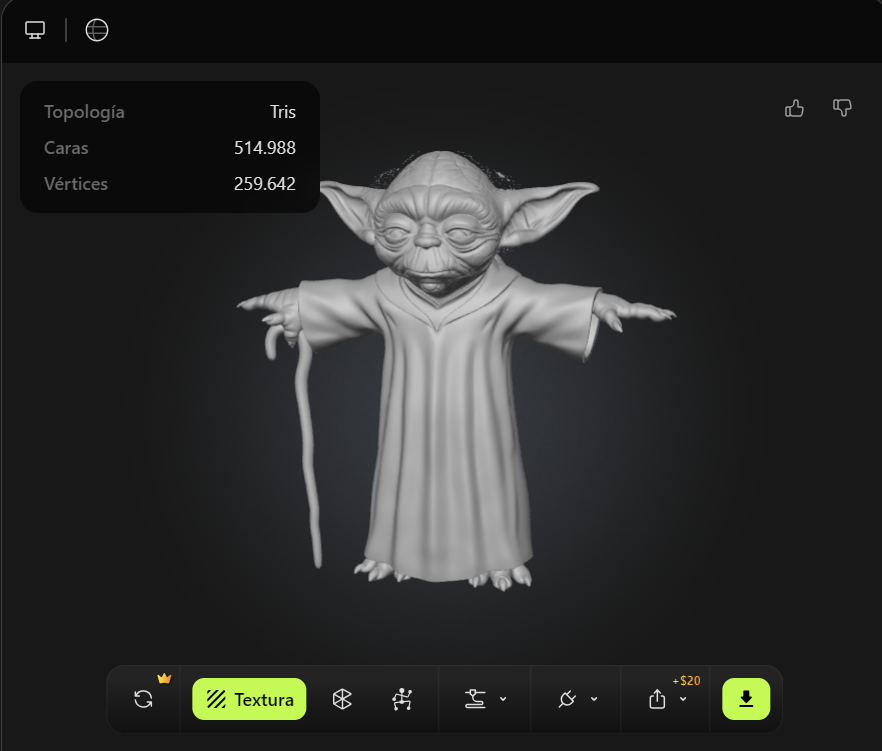Expand the plugin dropdown arrow
The height and width of the screenshot is (751, 882).
pos(594,699)
